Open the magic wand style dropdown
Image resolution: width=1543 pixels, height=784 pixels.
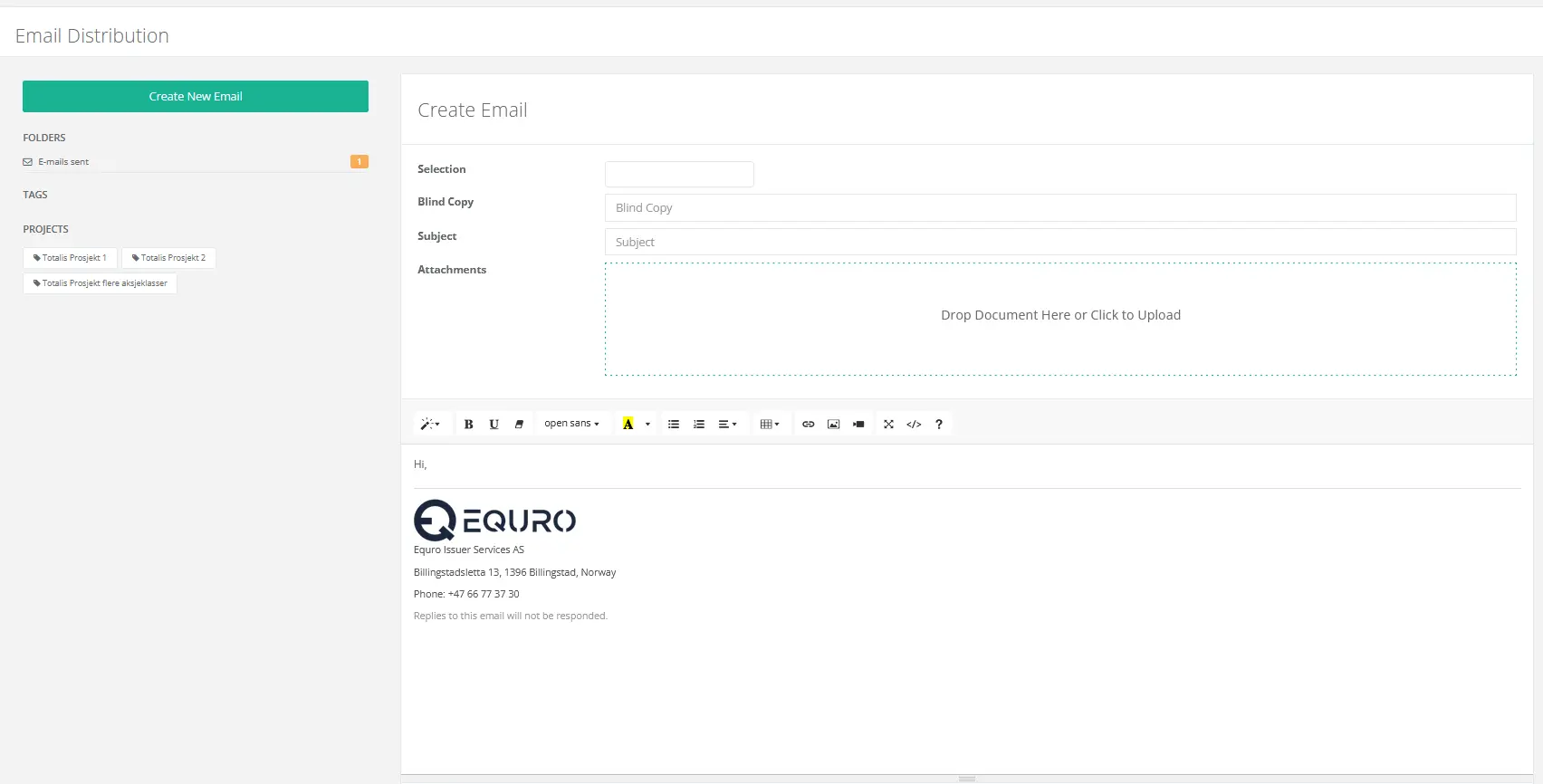tap(430, 424)
